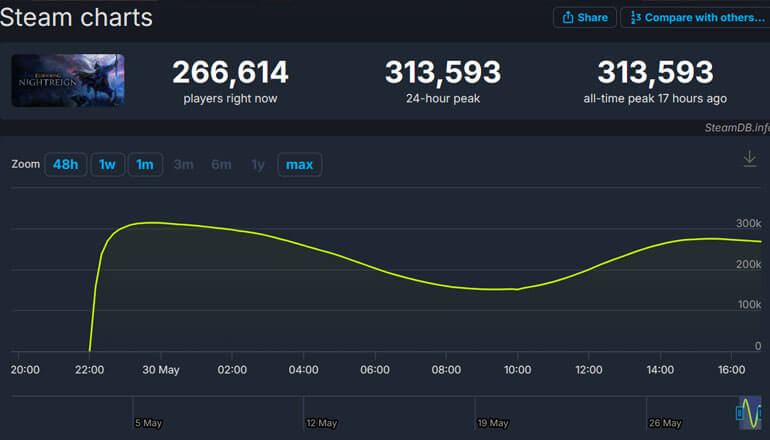Set chart zoom to 1m
This screenshot has width=770, height=440.
pos(145,164)
